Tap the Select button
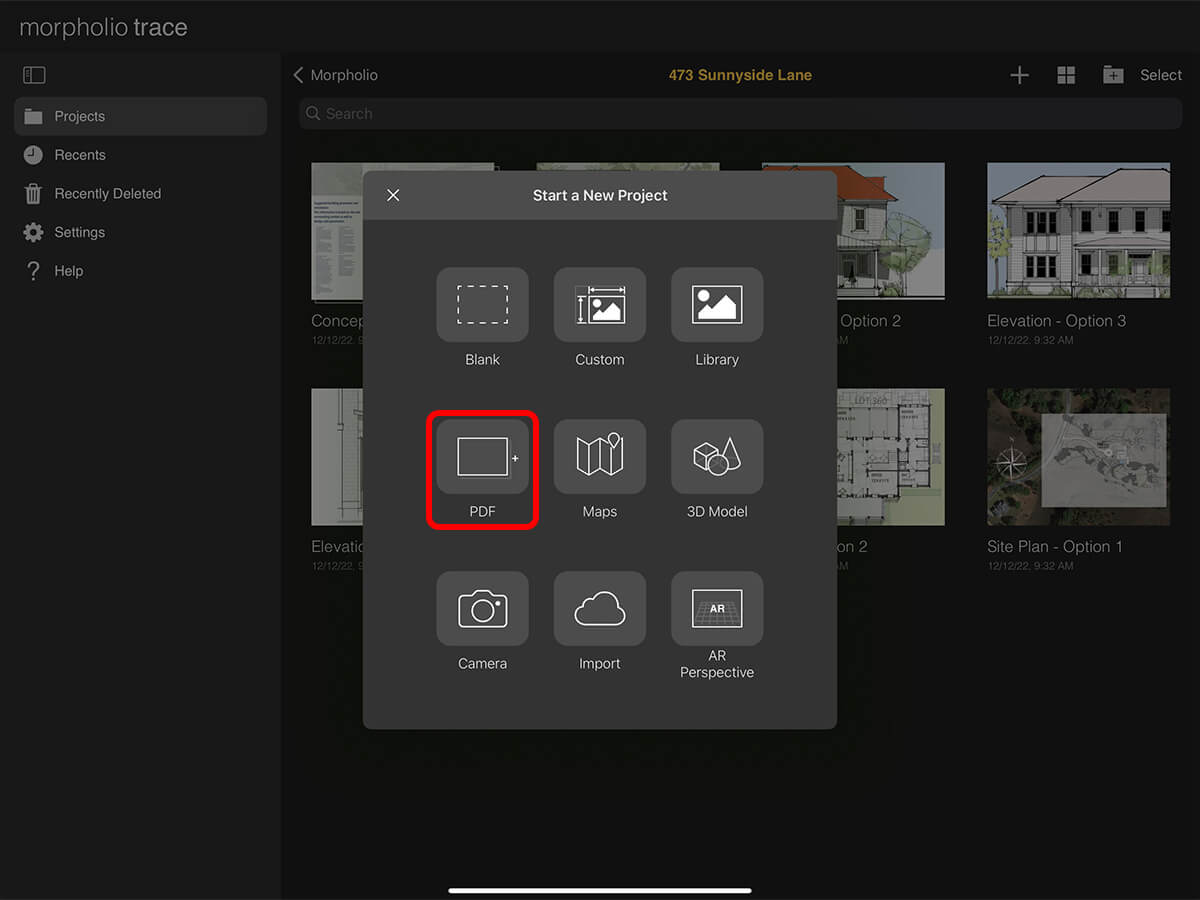Viewport: 1200px width, 900px height. (1161, 75)
